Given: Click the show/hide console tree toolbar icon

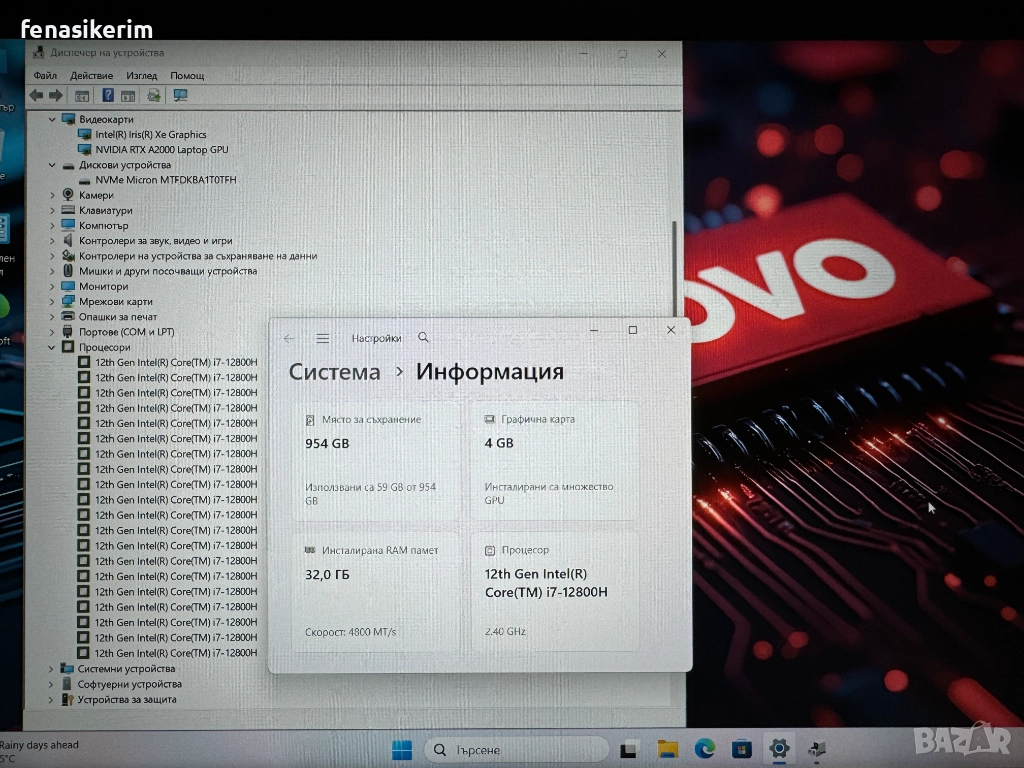Looking at the screenshot, I should (x=82, y=96).
